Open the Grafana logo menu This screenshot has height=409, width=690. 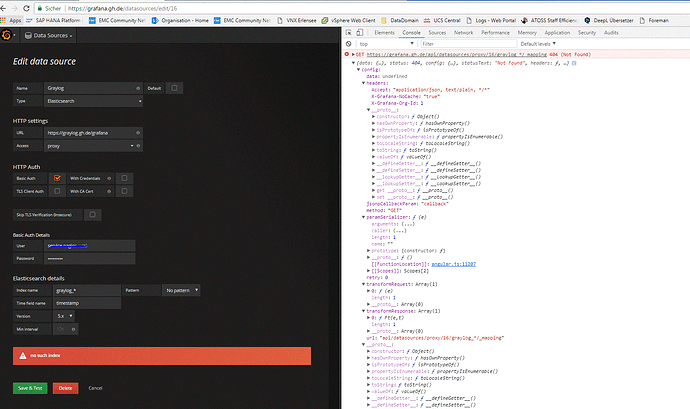(7, 35)
